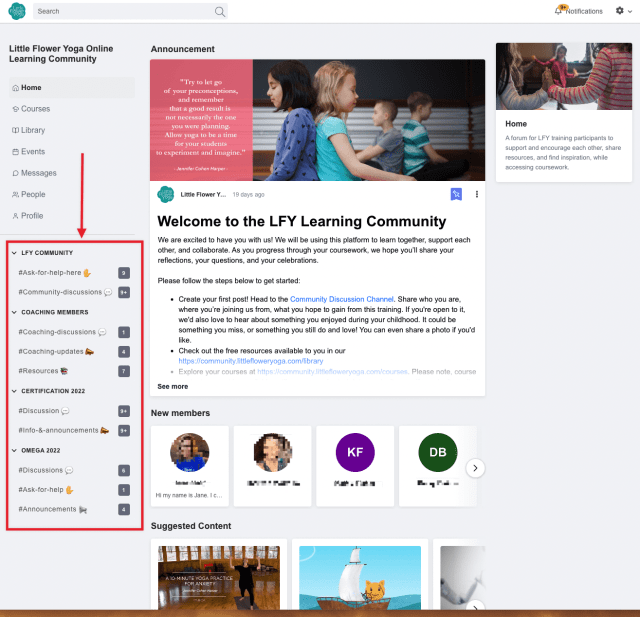
Task: Click the Little Flower Yoga logo icon
Action: pyautogui.click(x=17, y=11)
